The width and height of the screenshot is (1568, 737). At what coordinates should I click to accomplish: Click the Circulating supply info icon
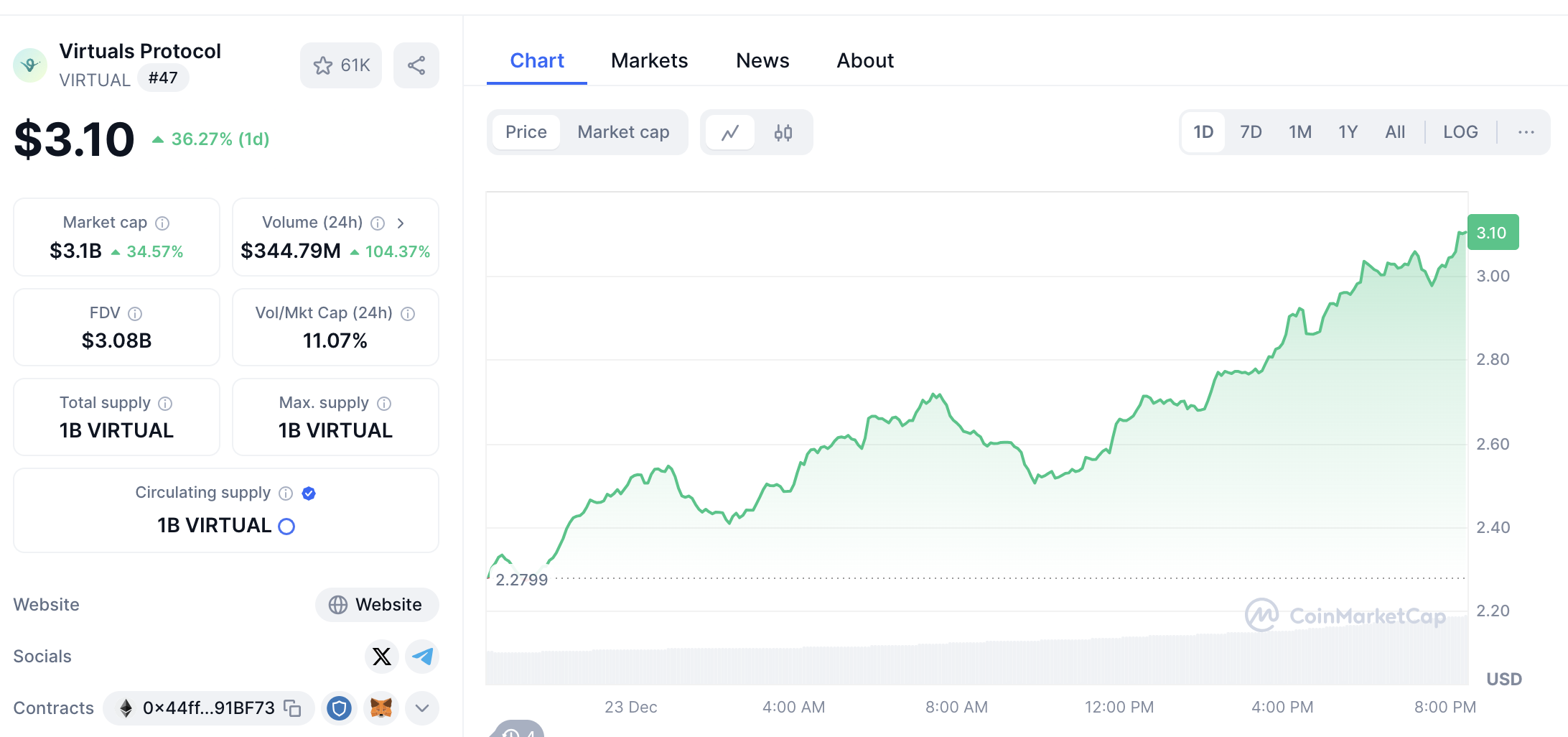pyautogui.click(x=286, y=493)
